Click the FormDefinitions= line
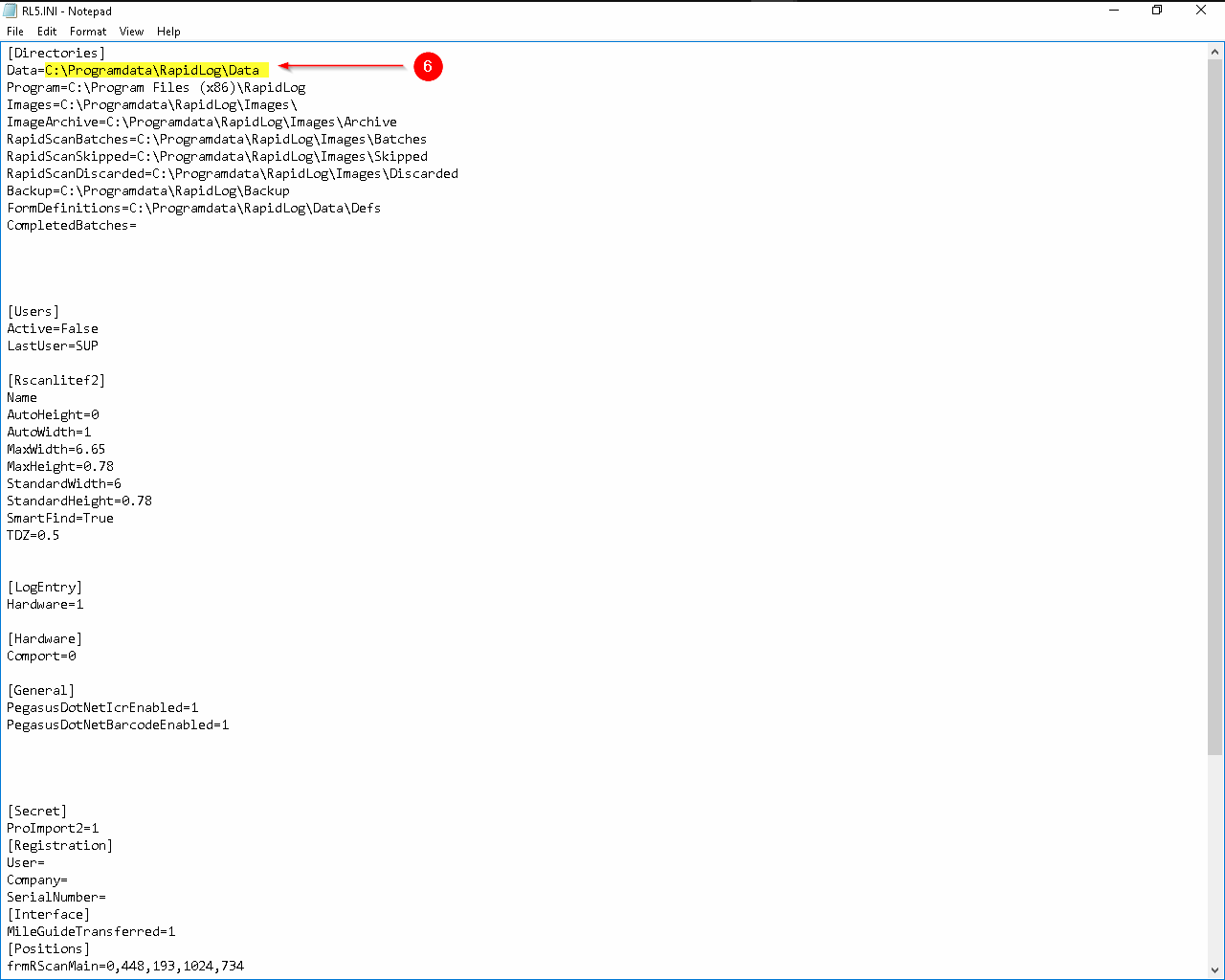Screen dimensions: 1225x980 [x=194, y=208]
